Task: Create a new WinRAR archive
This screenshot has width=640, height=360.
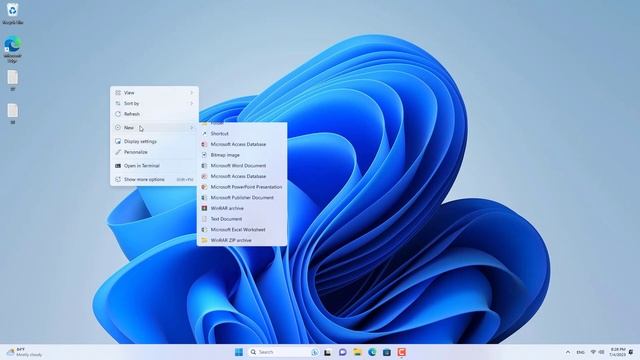Action: (242, 208)
